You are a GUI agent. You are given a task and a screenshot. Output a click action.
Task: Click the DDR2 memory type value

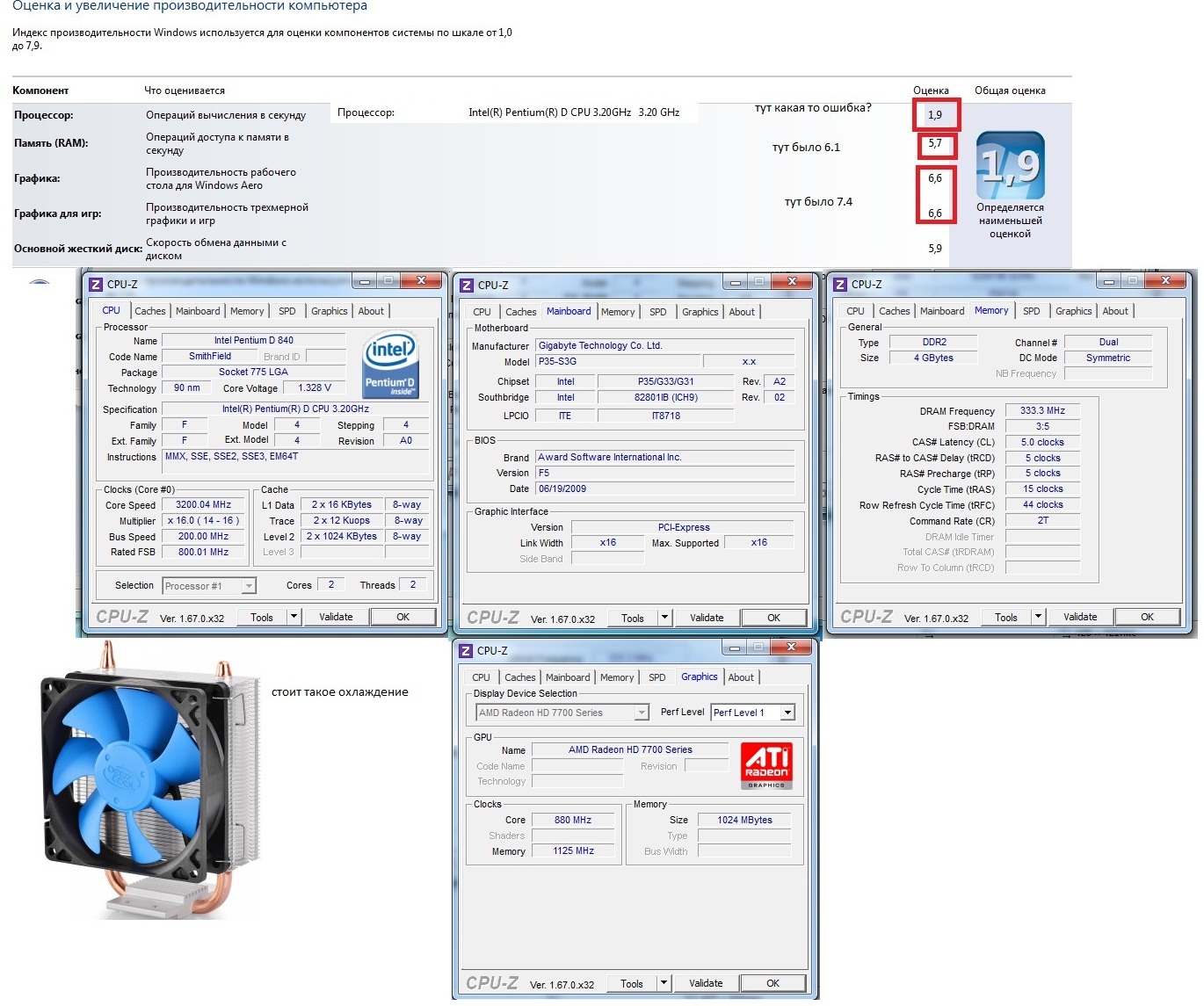[x=934, y=343]
